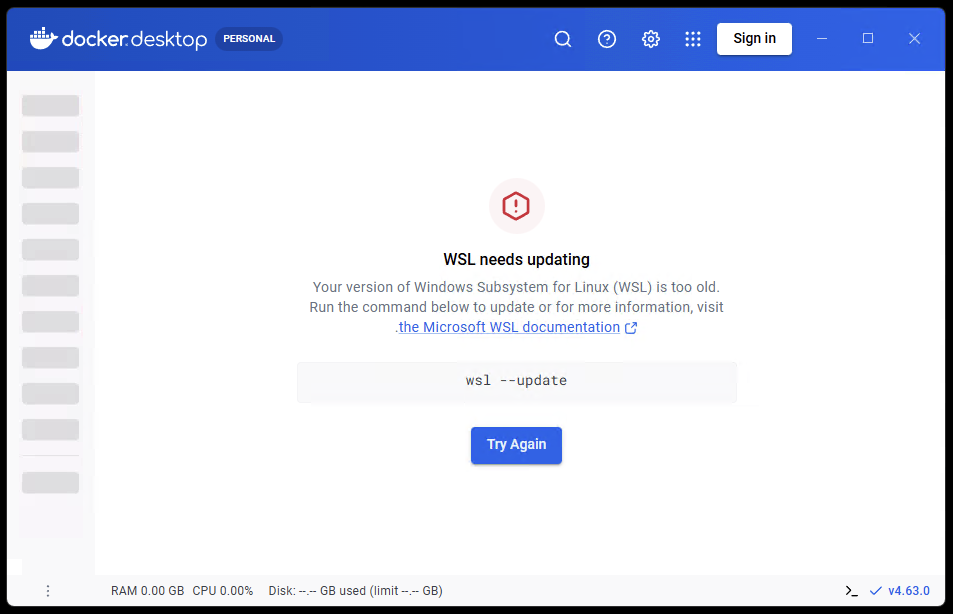Click the red error hexagon icon

(516, 205)
